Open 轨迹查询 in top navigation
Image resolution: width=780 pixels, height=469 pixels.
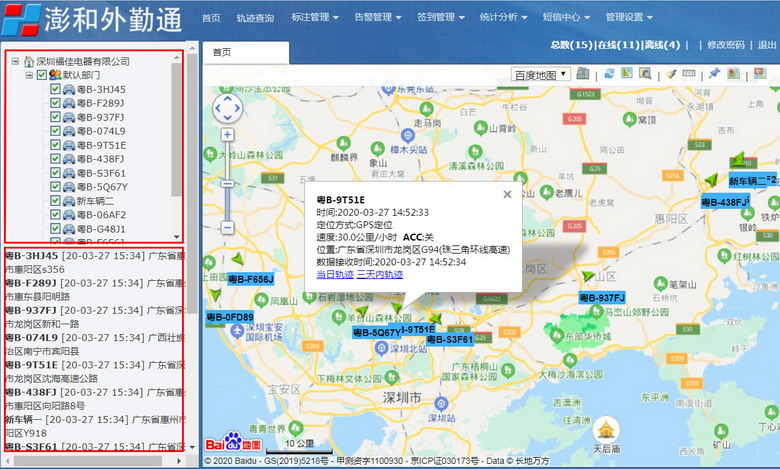255,18
